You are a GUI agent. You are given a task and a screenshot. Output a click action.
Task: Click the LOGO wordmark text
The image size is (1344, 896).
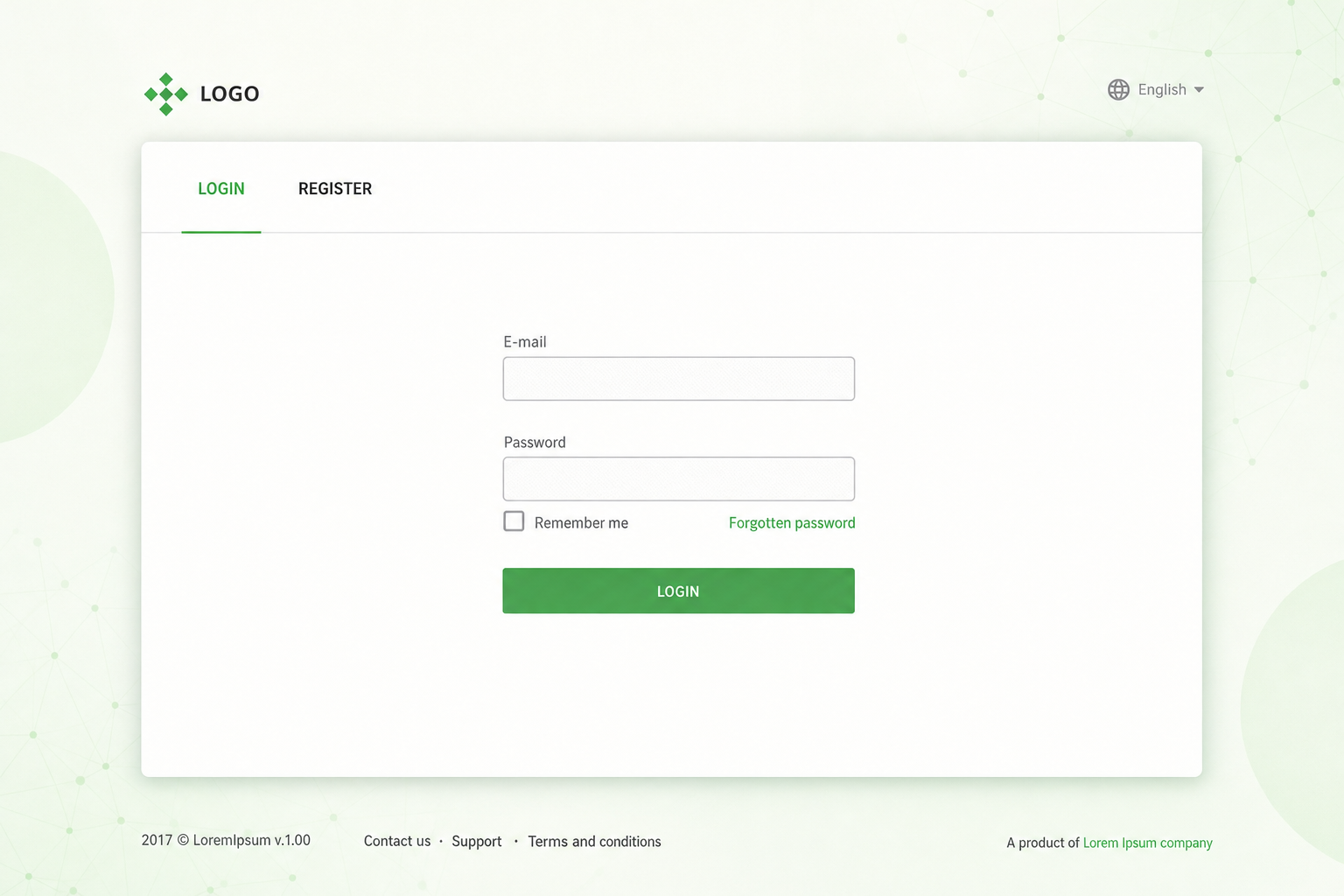click(229, 94)
